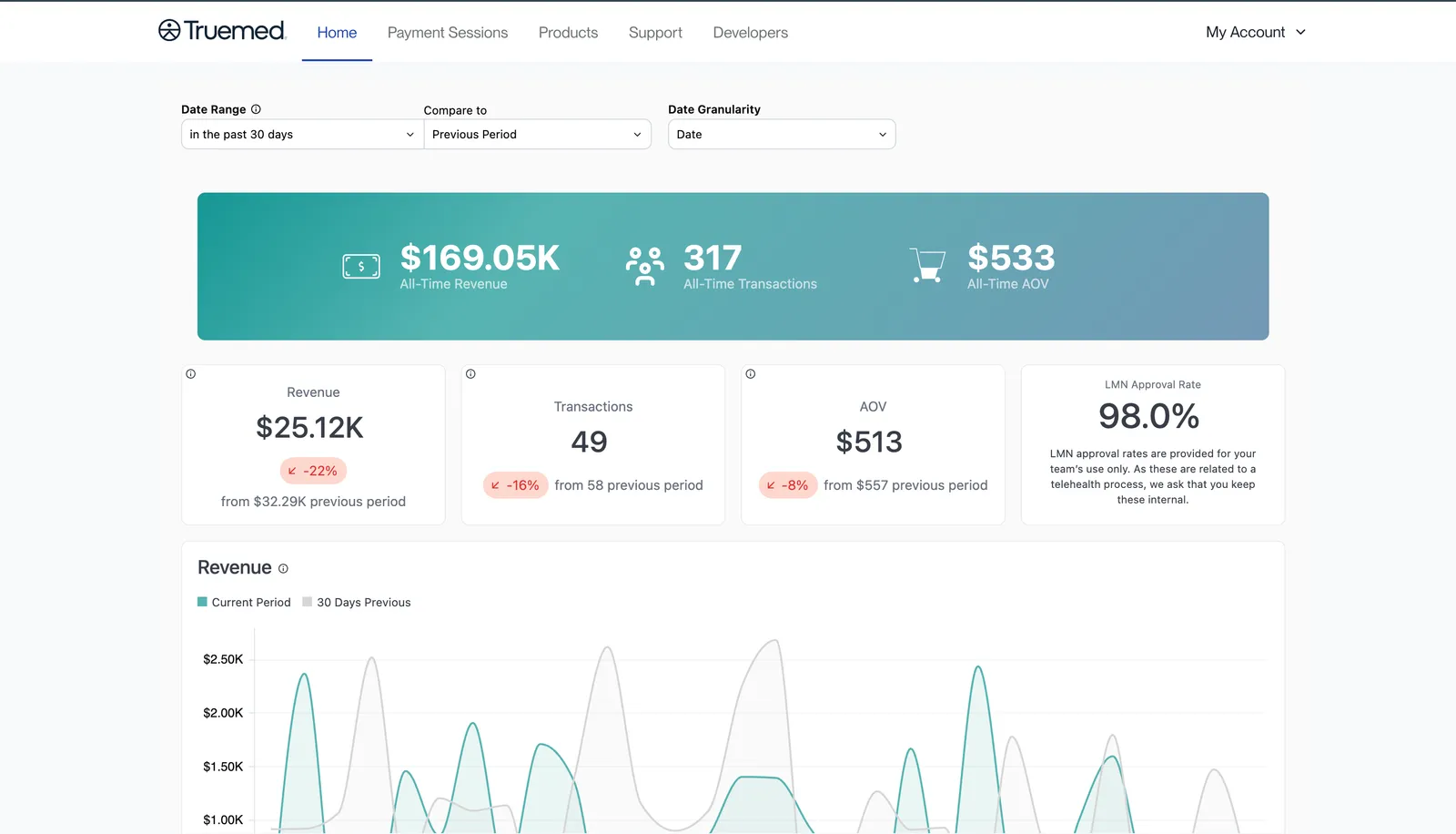Click the 317 all-time transactions value
Screen dimensions: 1456x834
coord(713,258)
